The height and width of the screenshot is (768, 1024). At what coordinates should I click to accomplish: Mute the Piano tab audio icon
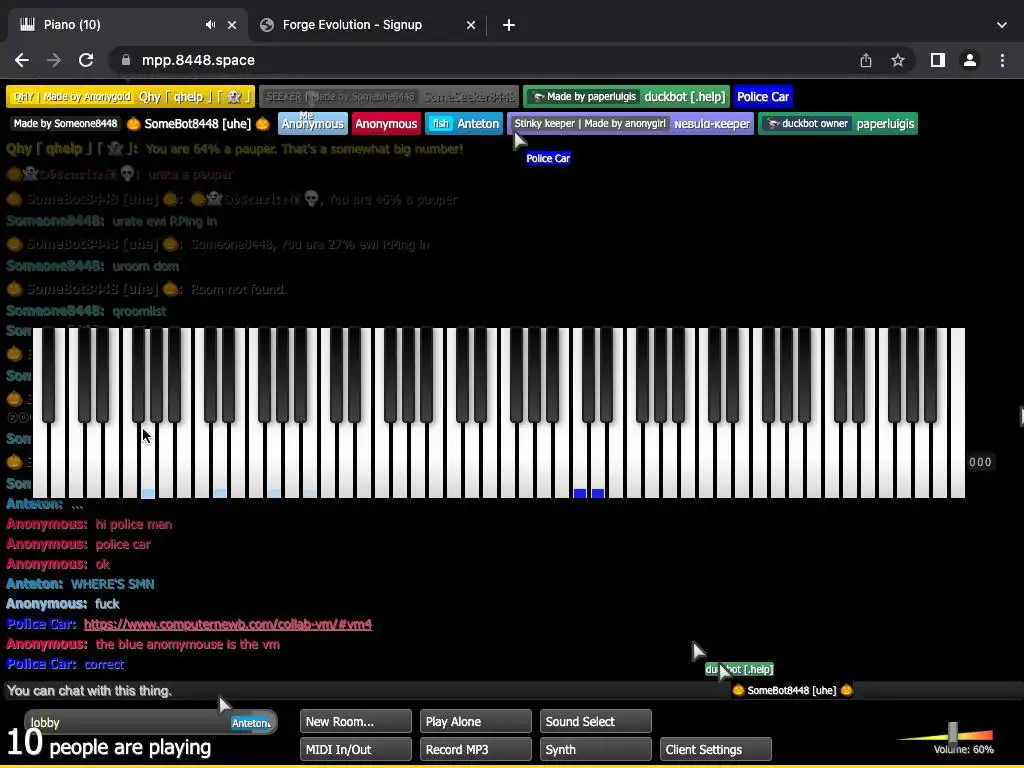(x=210, y=25)
